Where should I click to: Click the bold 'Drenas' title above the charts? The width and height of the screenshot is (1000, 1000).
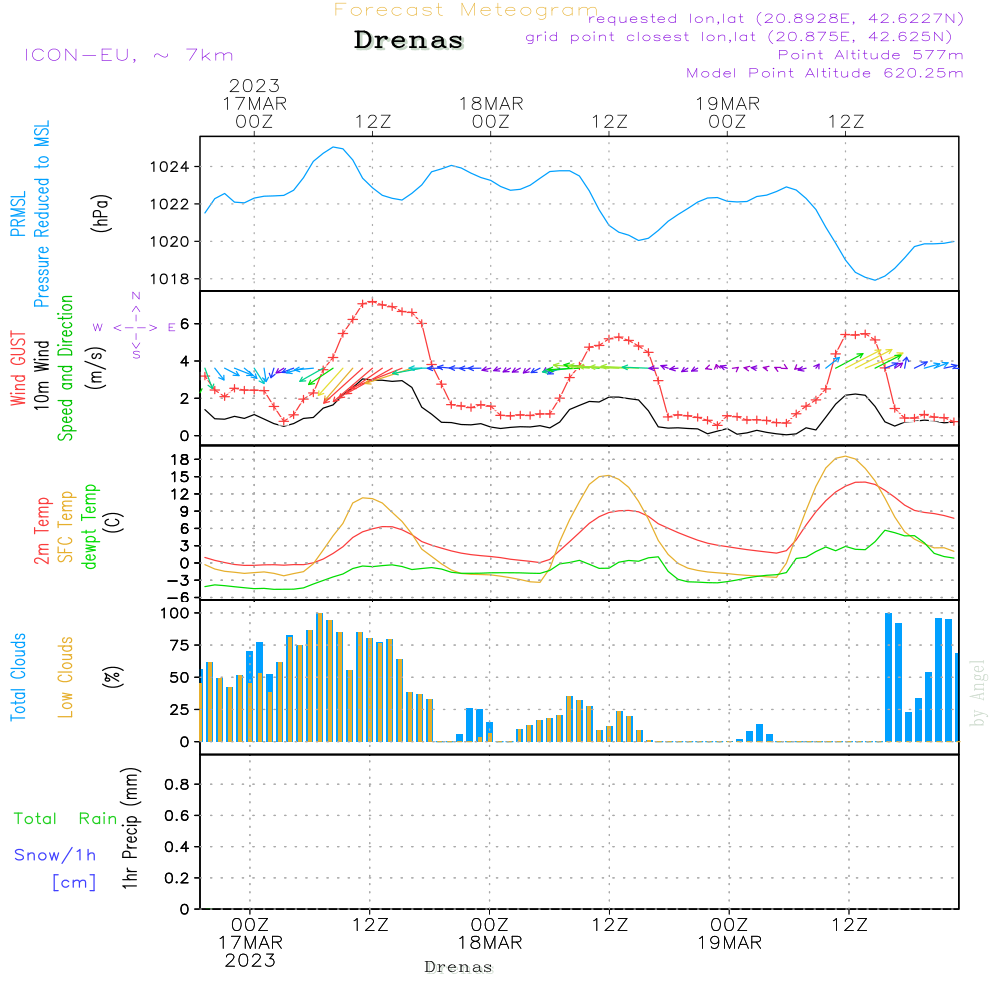tap(409, 40)
